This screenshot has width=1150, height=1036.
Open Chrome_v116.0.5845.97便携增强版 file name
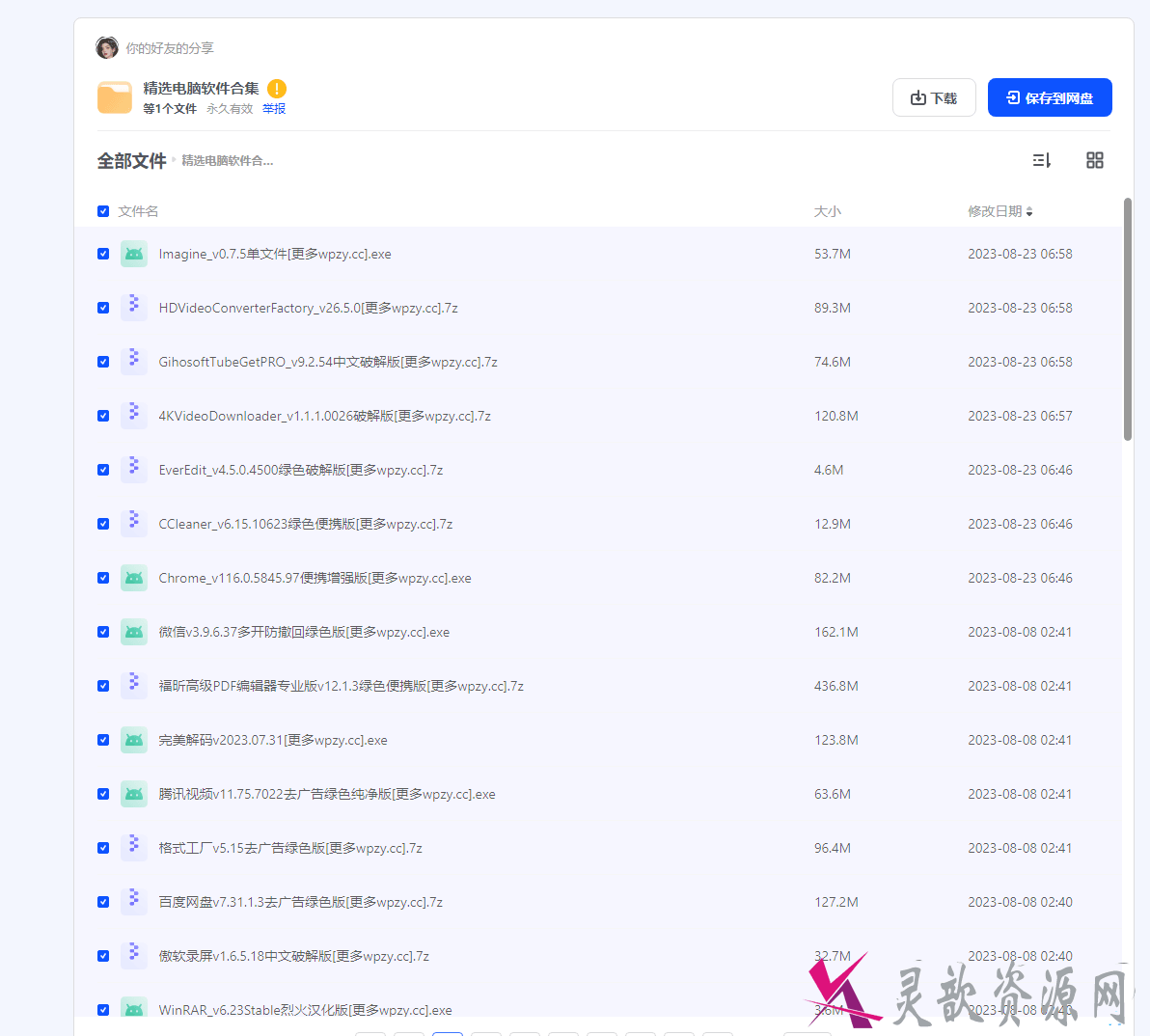pos(315,578)
